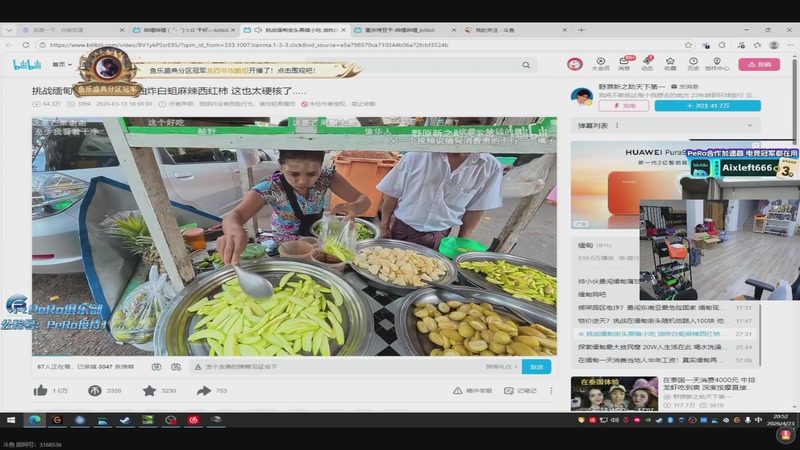Click the browser address bar URL

pos(249,45)
